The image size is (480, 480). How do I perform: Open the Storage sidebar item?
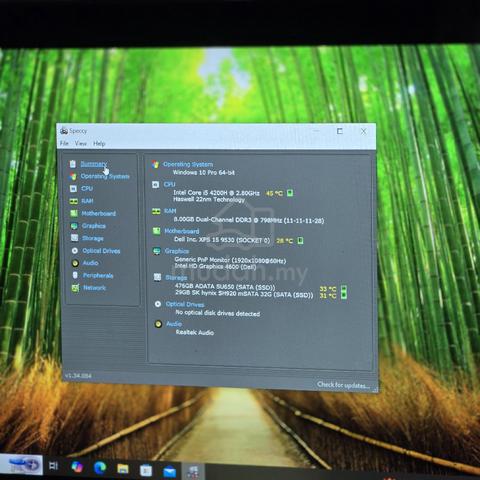(93, 238)
